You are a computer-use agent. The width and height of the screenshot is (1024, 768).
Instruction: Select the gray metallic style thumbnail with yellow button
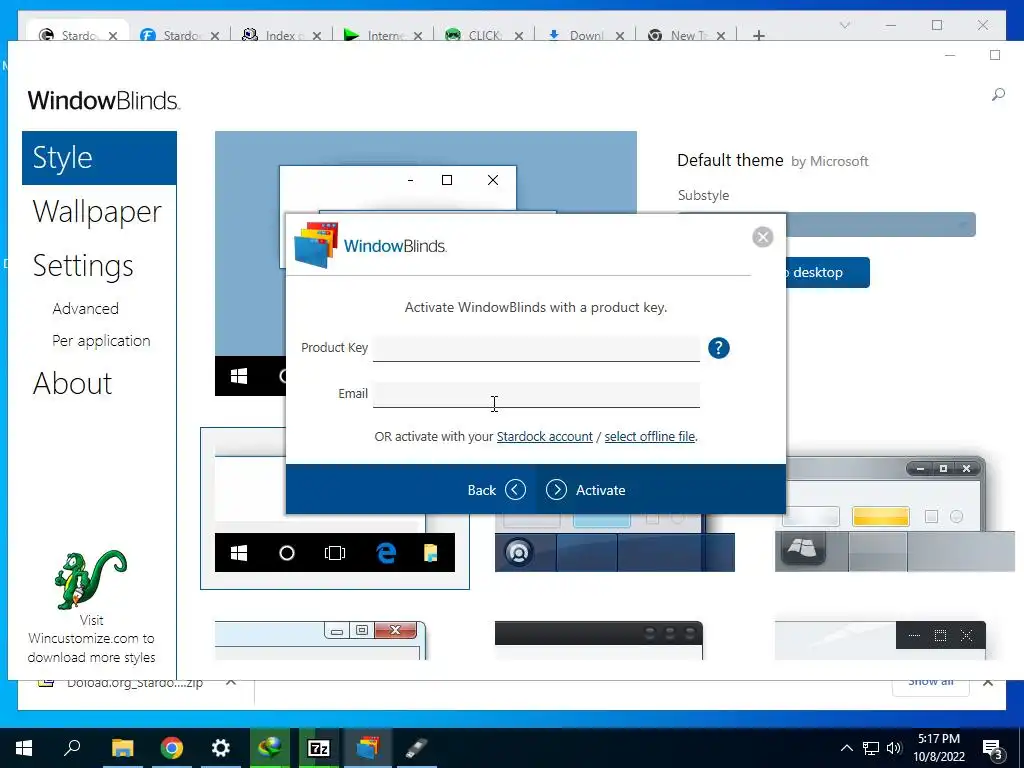click(x=895, y=514)
